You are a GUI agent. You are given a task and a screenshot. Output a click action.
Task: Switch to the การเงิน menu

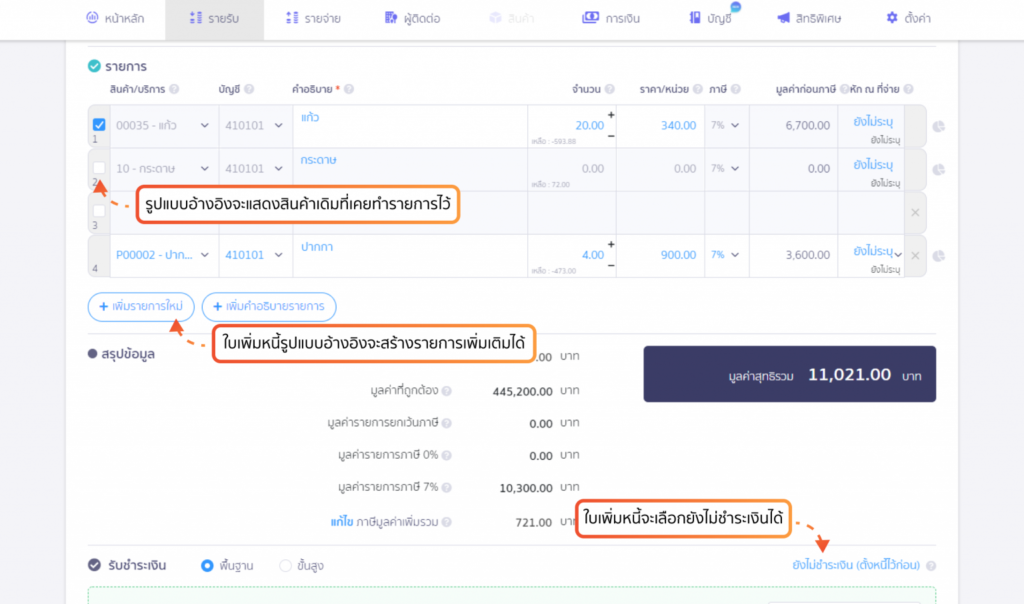[611, 18]
